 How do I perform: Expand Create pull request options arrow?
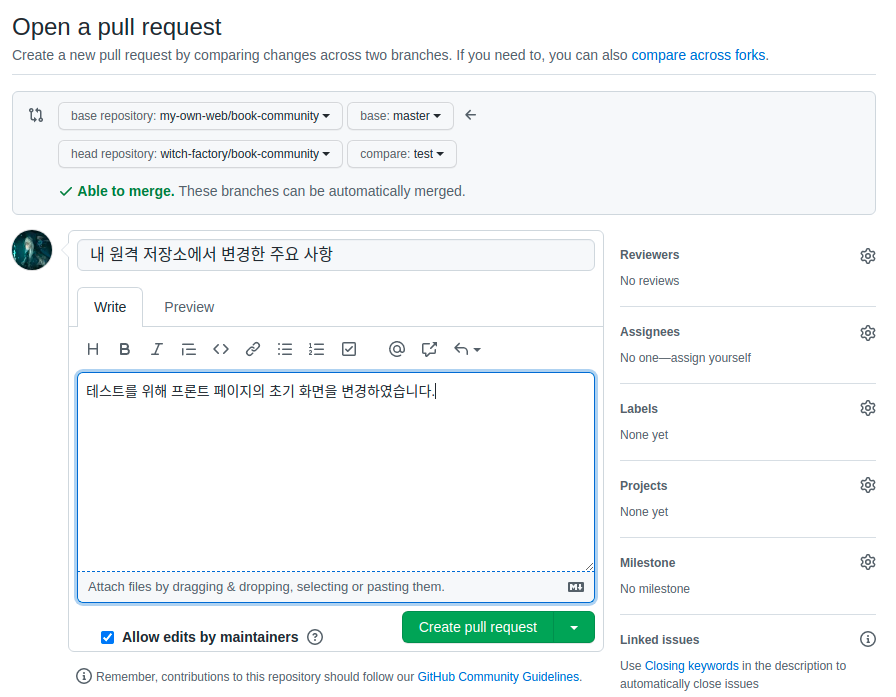[574, 627]
